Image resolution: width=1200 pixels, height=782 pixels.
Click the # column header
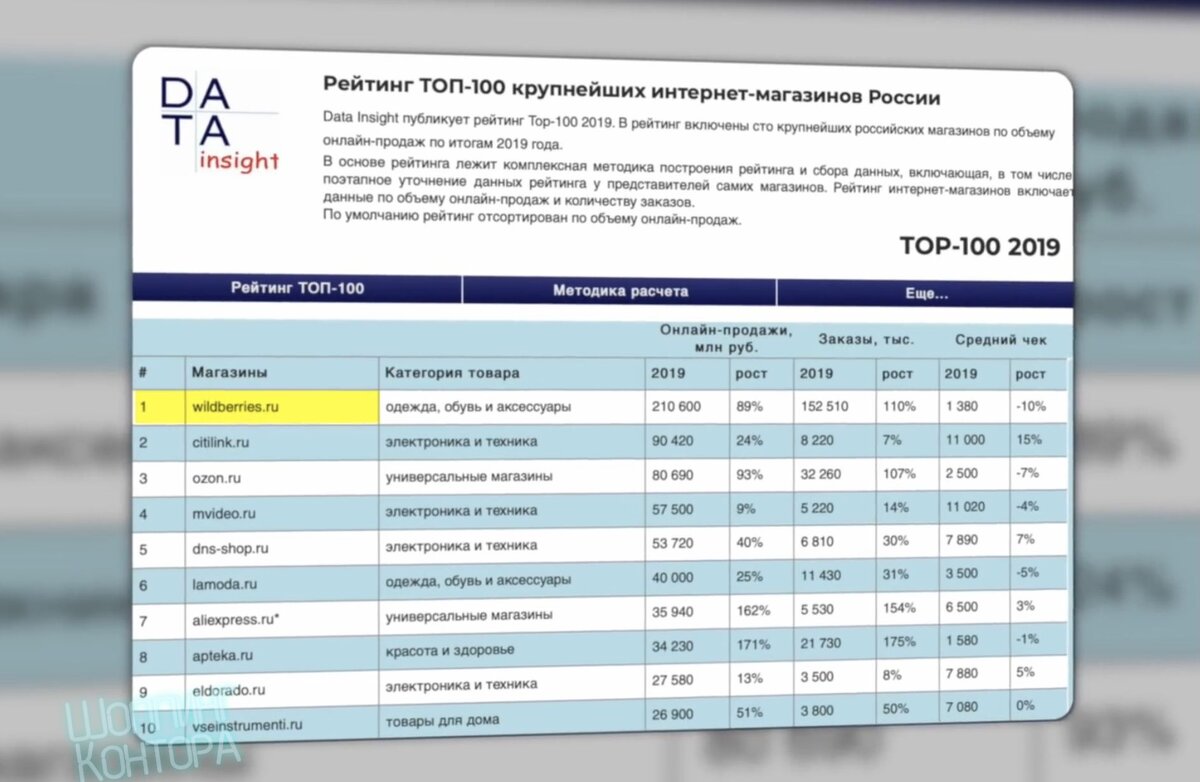click(x=143, y=372)
